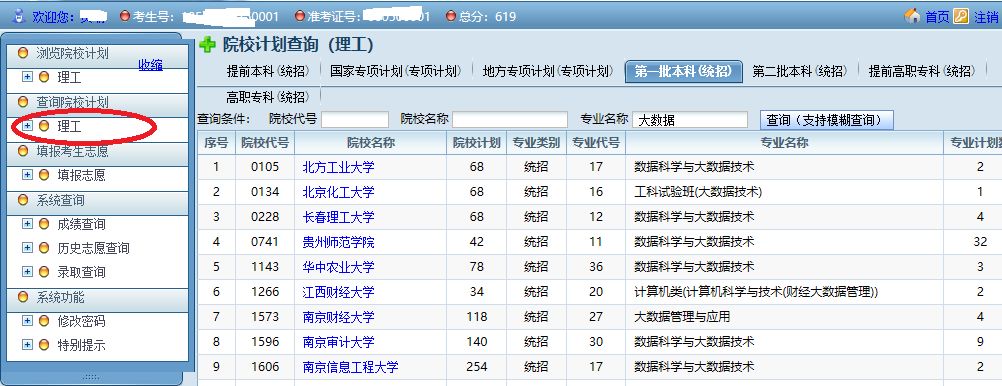Click the orange bullet beside 查询院校计划
1002x386 pixels.
point(23,102)
